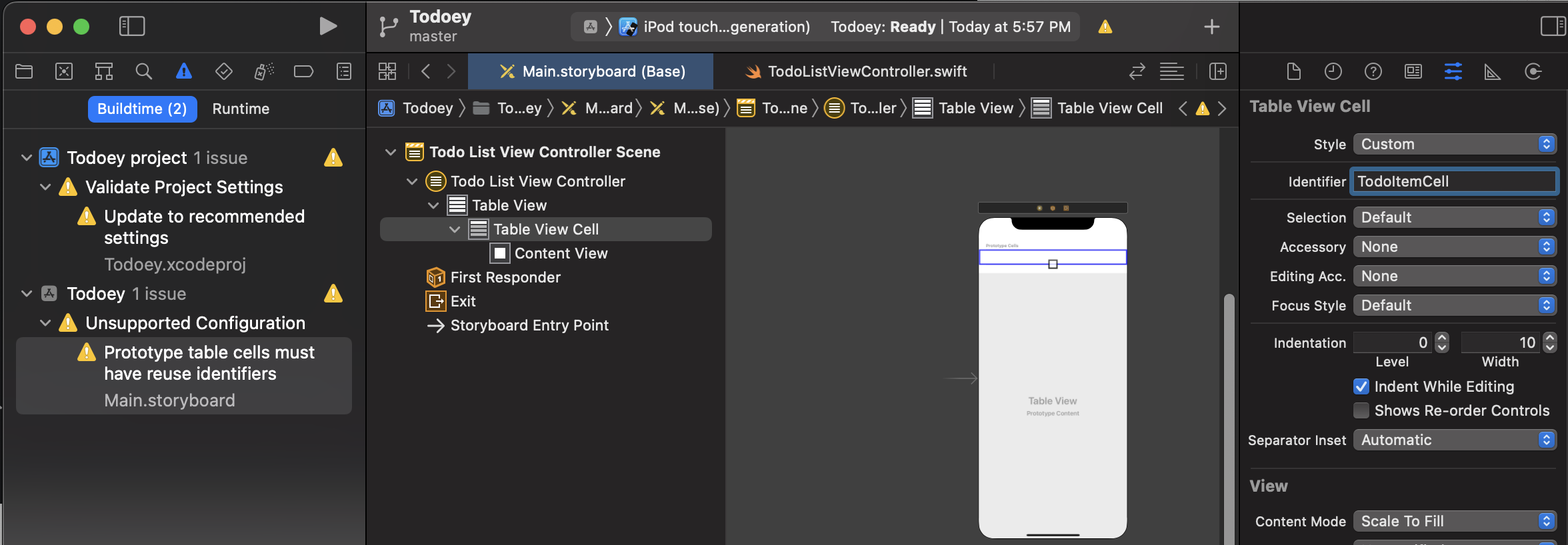
Task: Collapse the Table View outline node
Action: (x=433, y=205)
